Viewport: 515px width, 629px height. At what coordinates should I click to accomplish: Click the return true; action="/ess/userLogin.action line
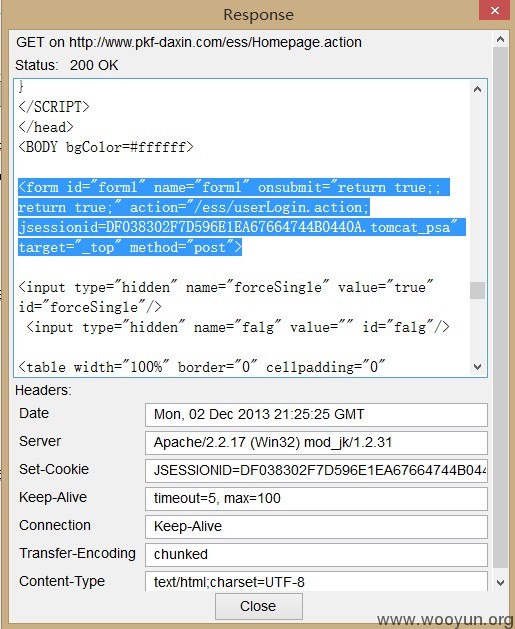194,207
